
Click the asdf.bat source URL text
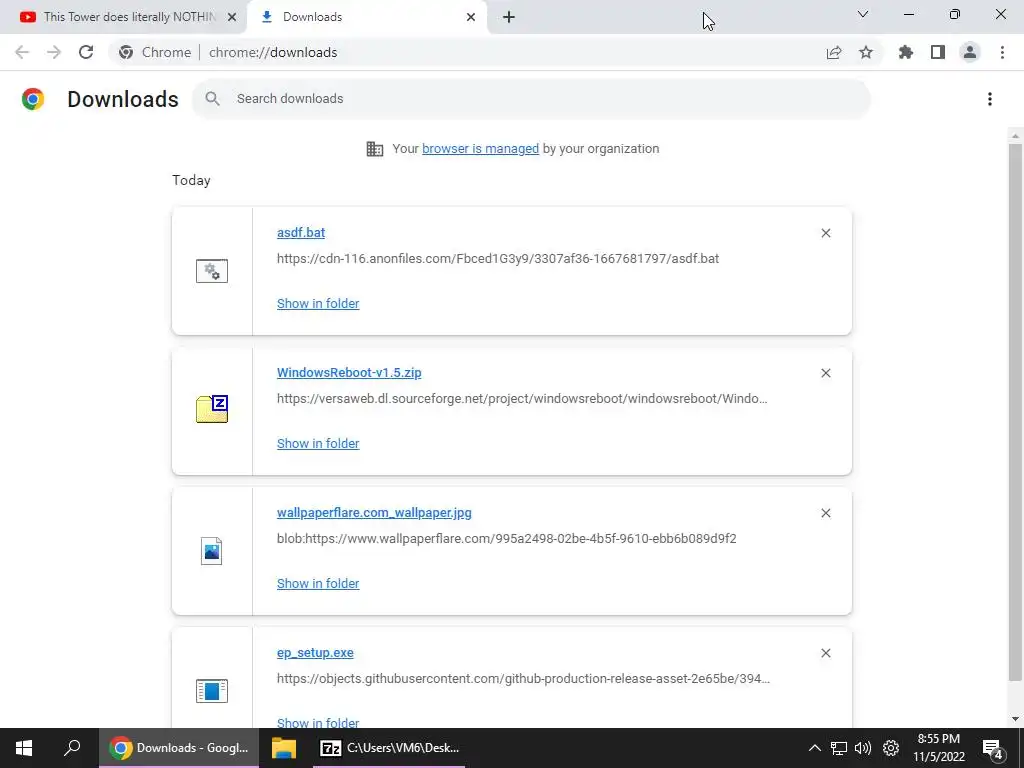click(x=498, y=259)
